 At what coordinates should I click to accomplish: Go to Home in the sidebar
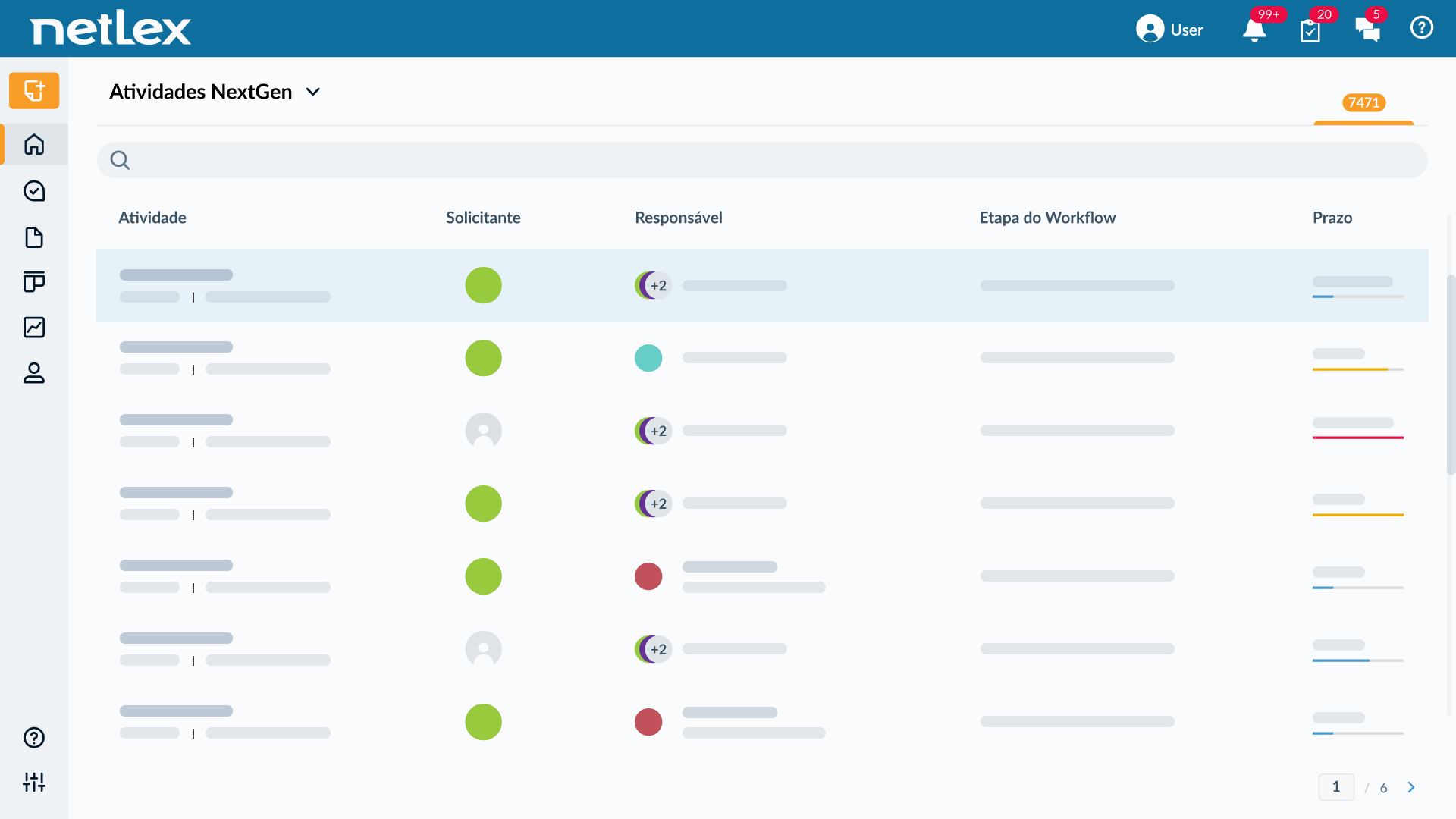point(34,144)
